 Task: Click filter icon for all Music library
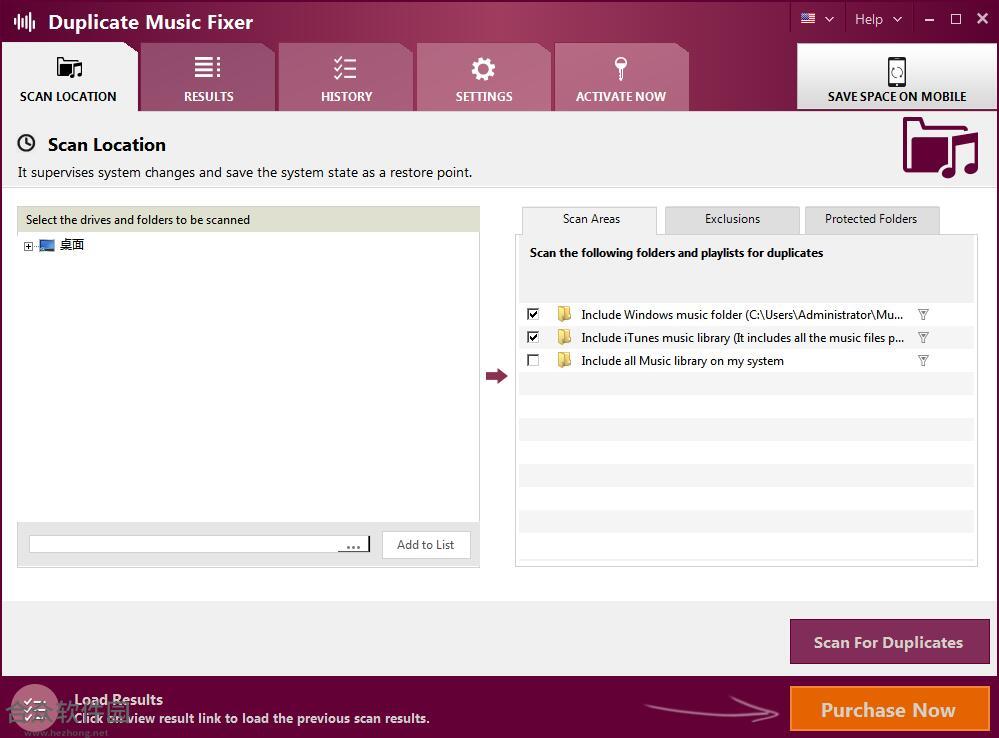[x=923, y=361]
